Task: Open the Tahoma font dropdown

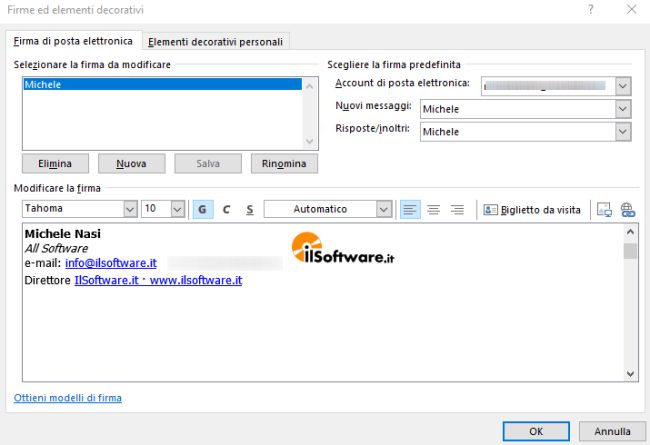Action: pyautogui.click(x=130, y=209)
